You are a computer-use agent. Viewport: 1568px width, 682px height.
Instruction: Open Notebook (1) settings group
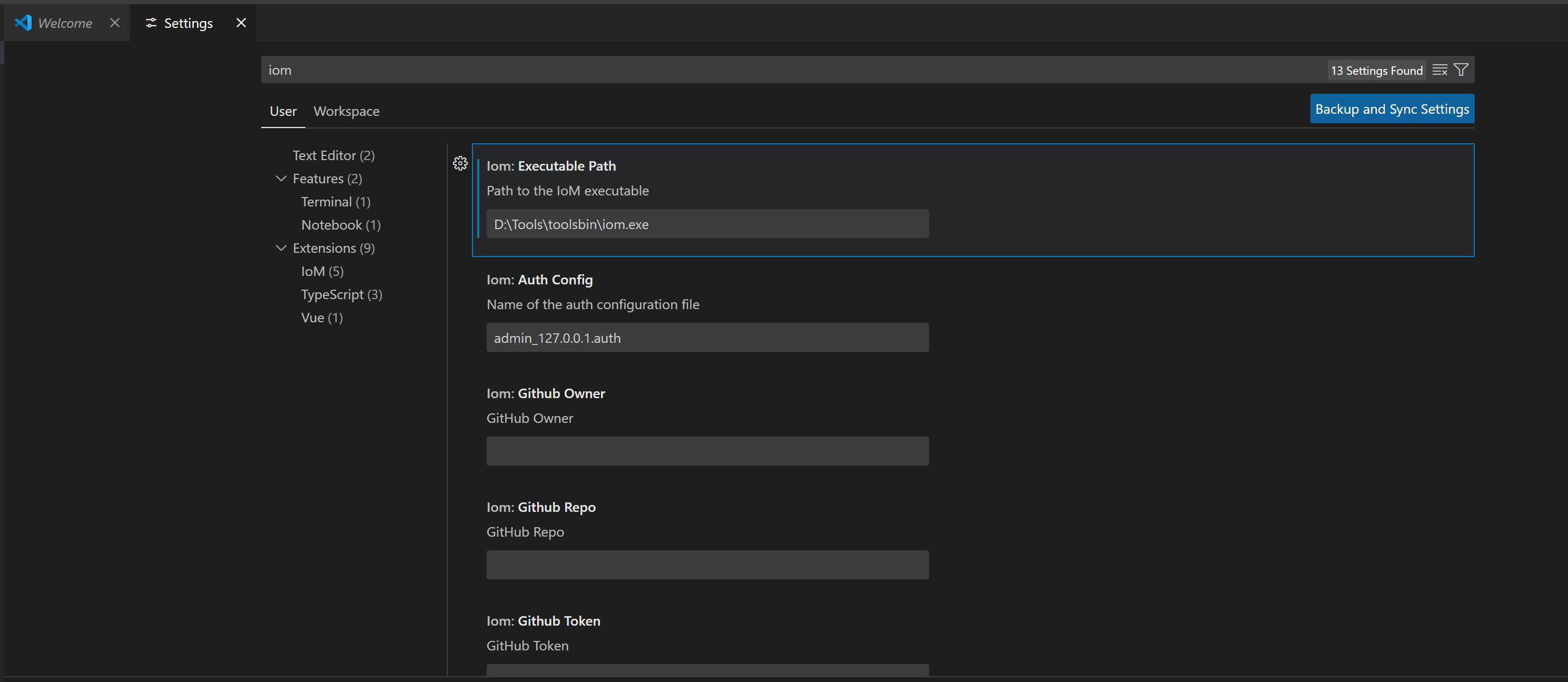(341, 224)
